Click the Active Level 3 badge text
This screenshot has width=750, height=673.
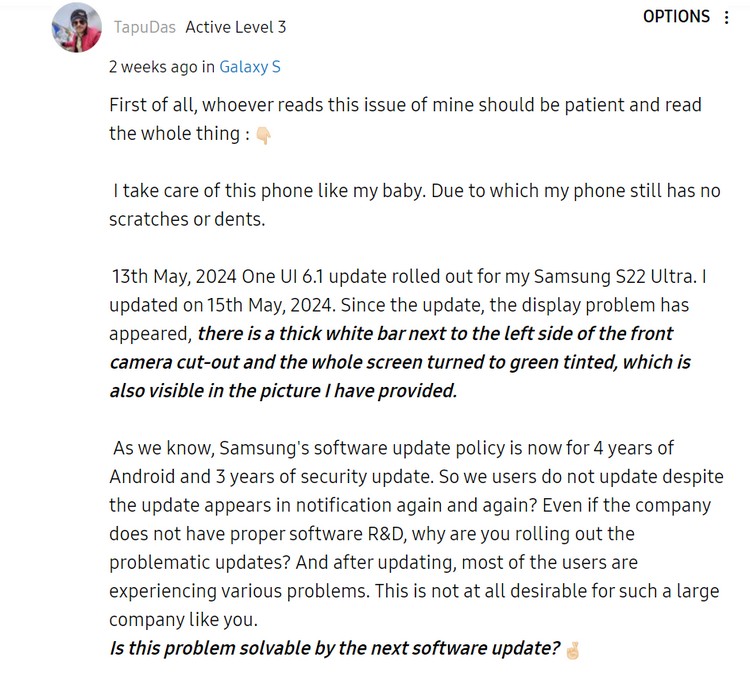tap(236, 27)
